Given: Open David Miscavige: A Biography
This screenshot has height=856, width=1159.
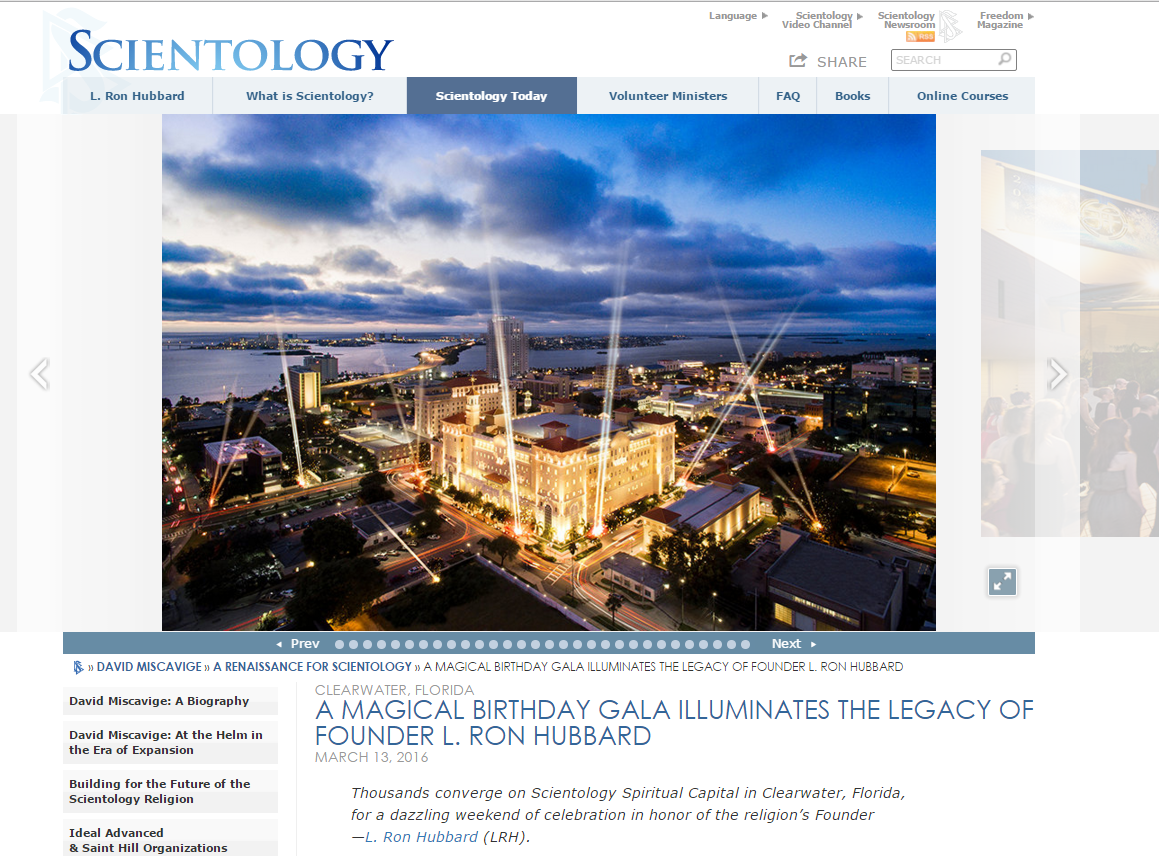Looking at the screenshot, I should pos(170,701).
